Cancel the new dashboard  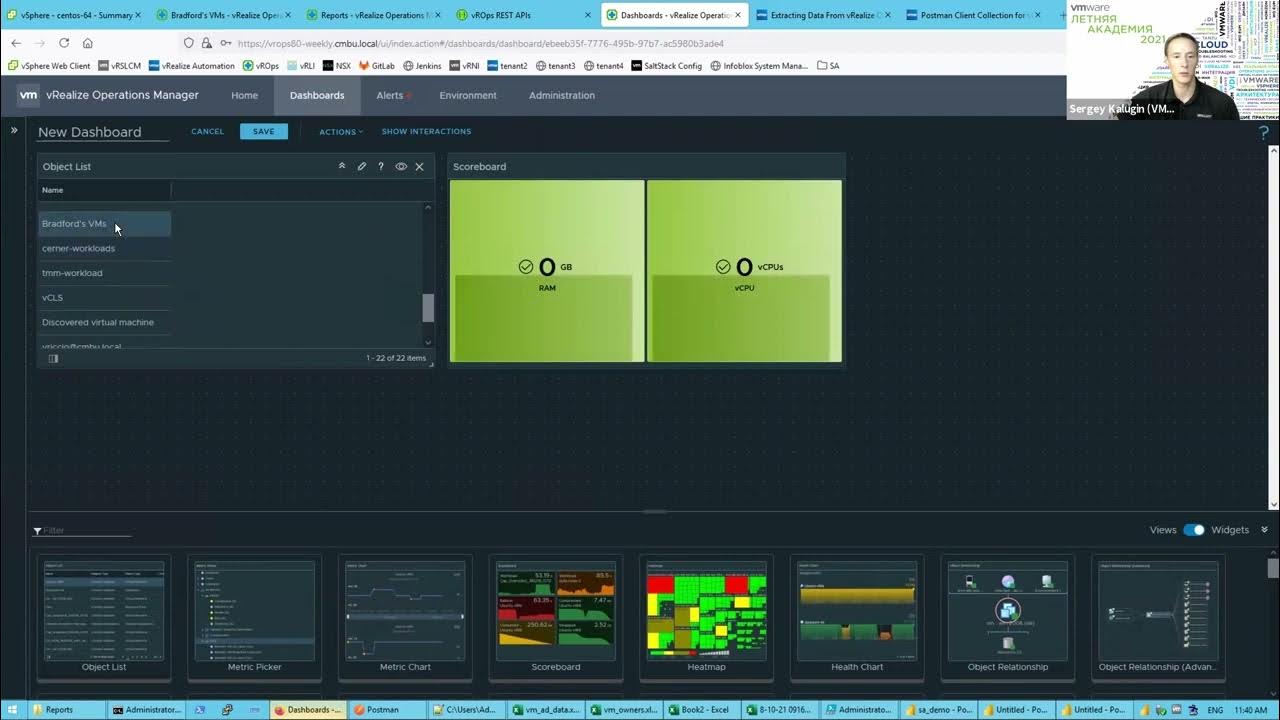tap(208, 132)
